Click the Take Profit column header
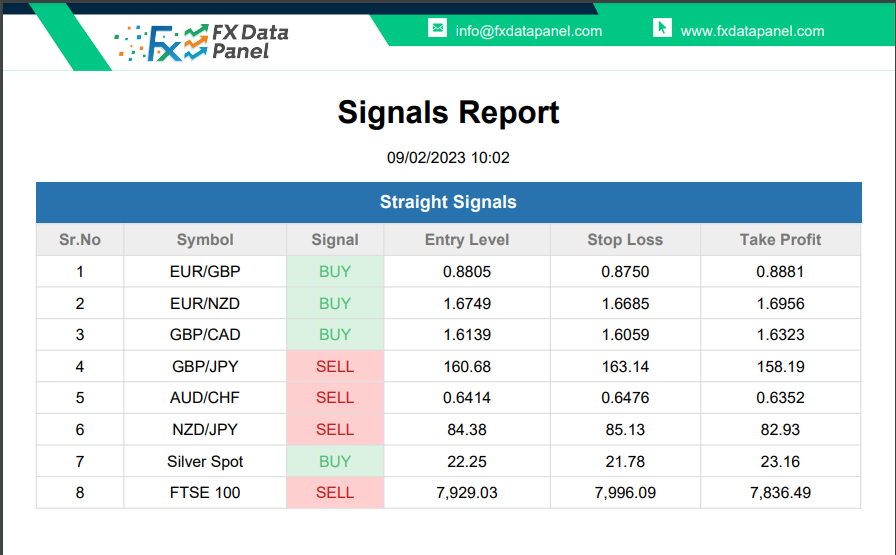The image size is (896, 555). coord(781,239)
